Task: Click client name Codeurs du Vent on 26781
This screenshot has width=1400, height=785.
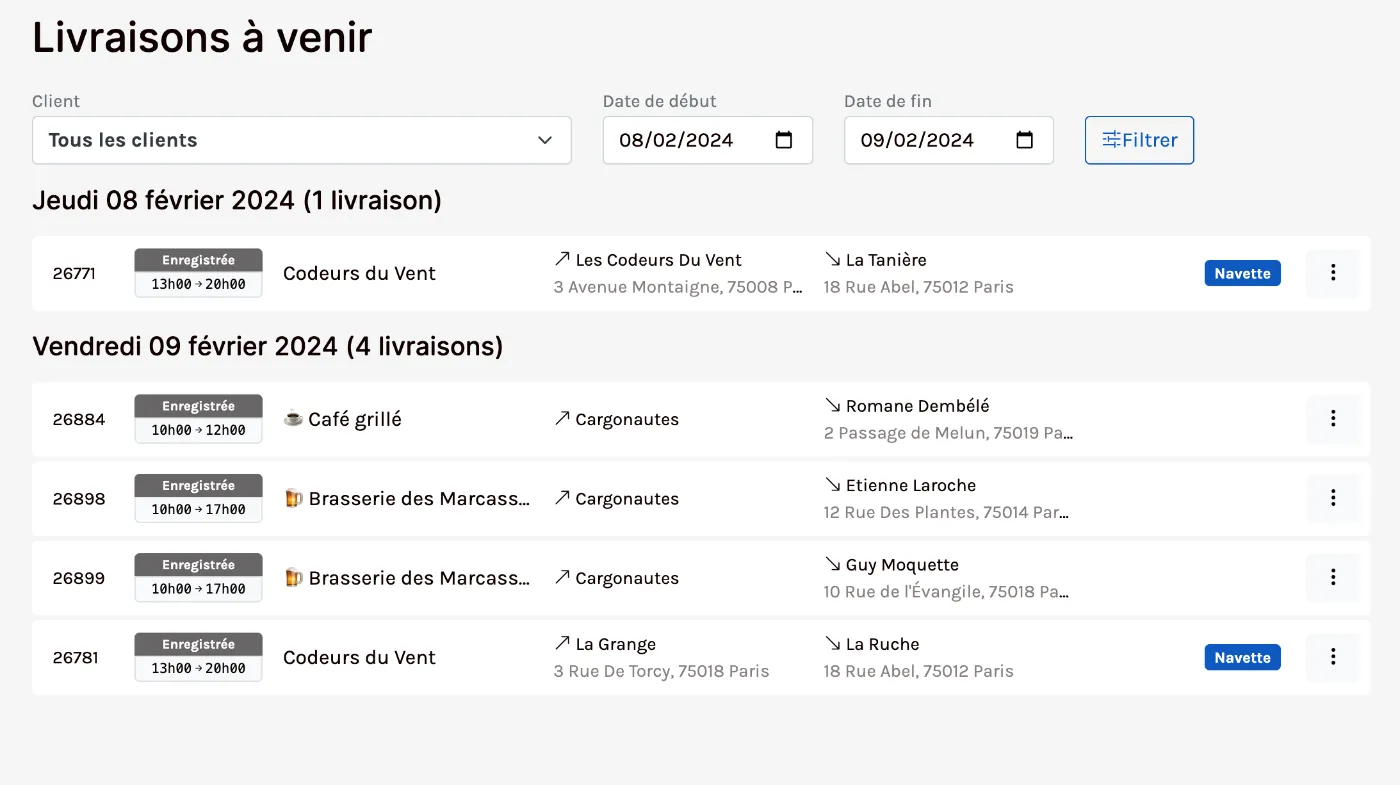Action: [x=359, y=657]
